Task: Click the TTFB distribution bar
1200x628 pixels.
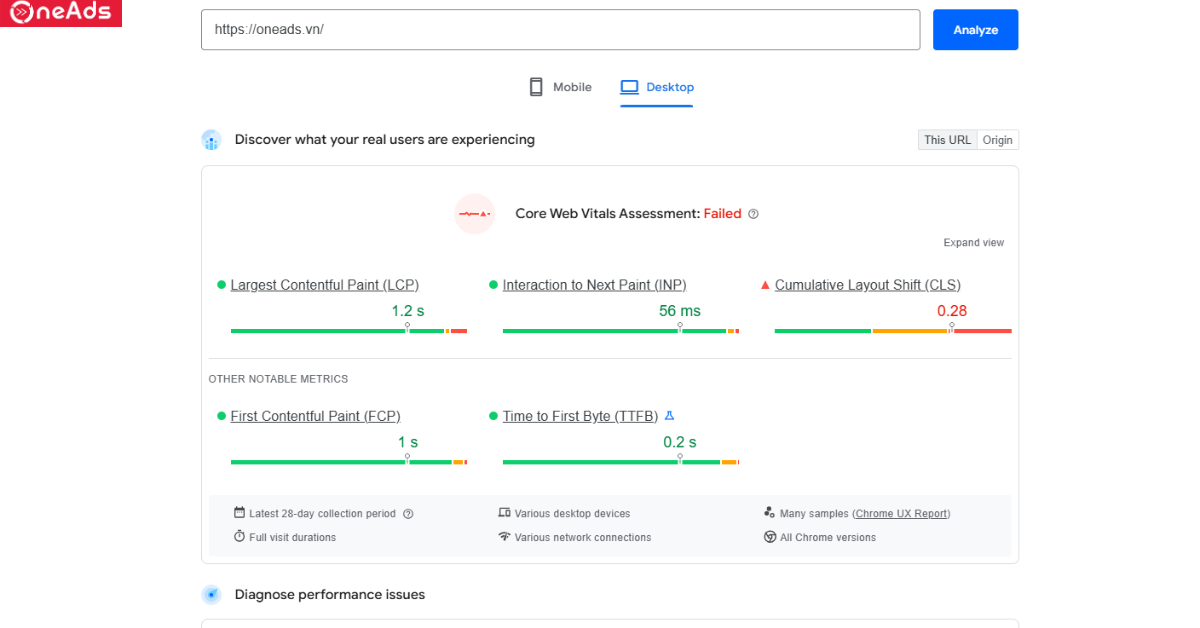Action: pos(621,462)
